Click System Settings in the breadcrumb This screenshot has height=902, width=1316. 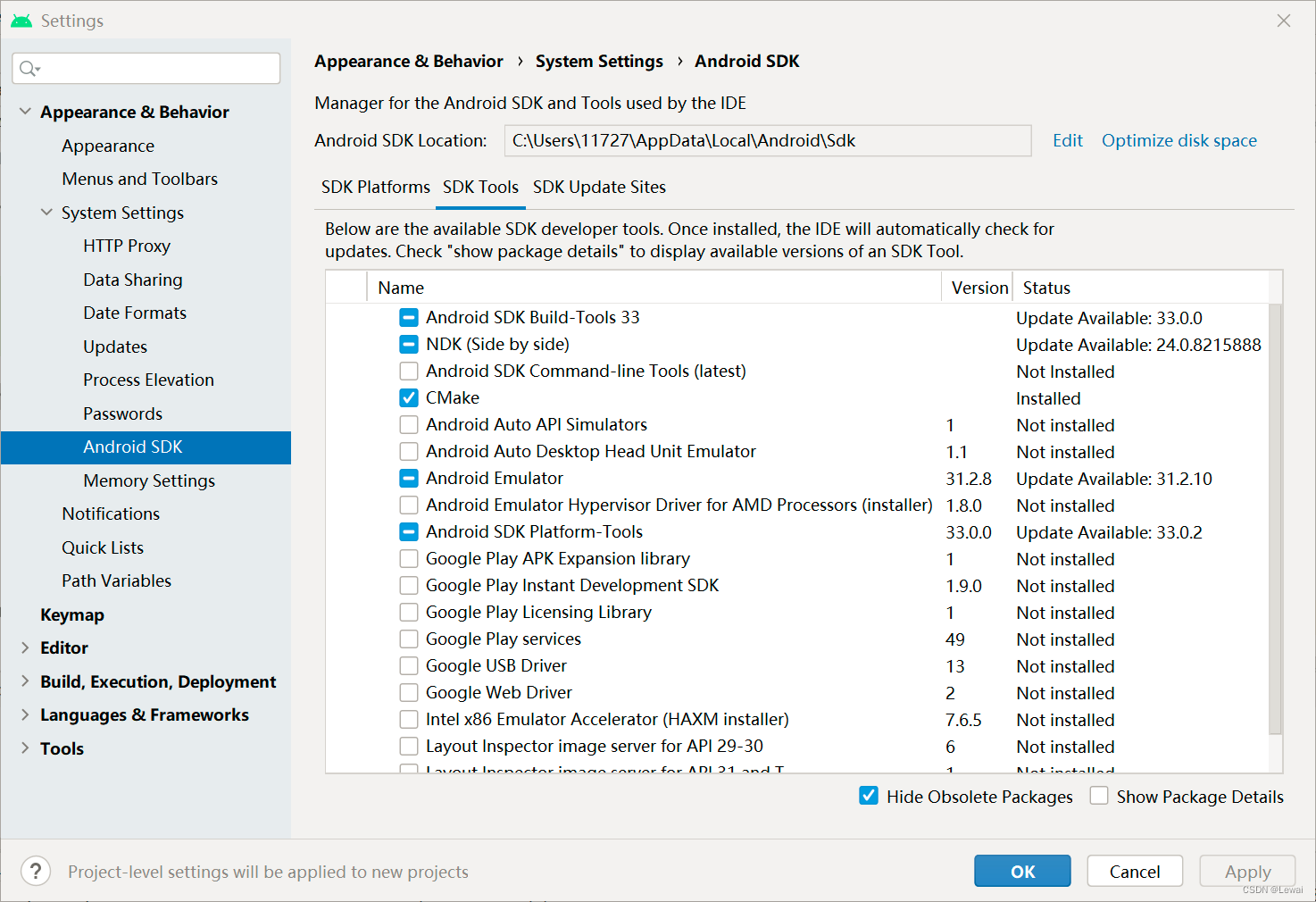[x=599, y=61]
